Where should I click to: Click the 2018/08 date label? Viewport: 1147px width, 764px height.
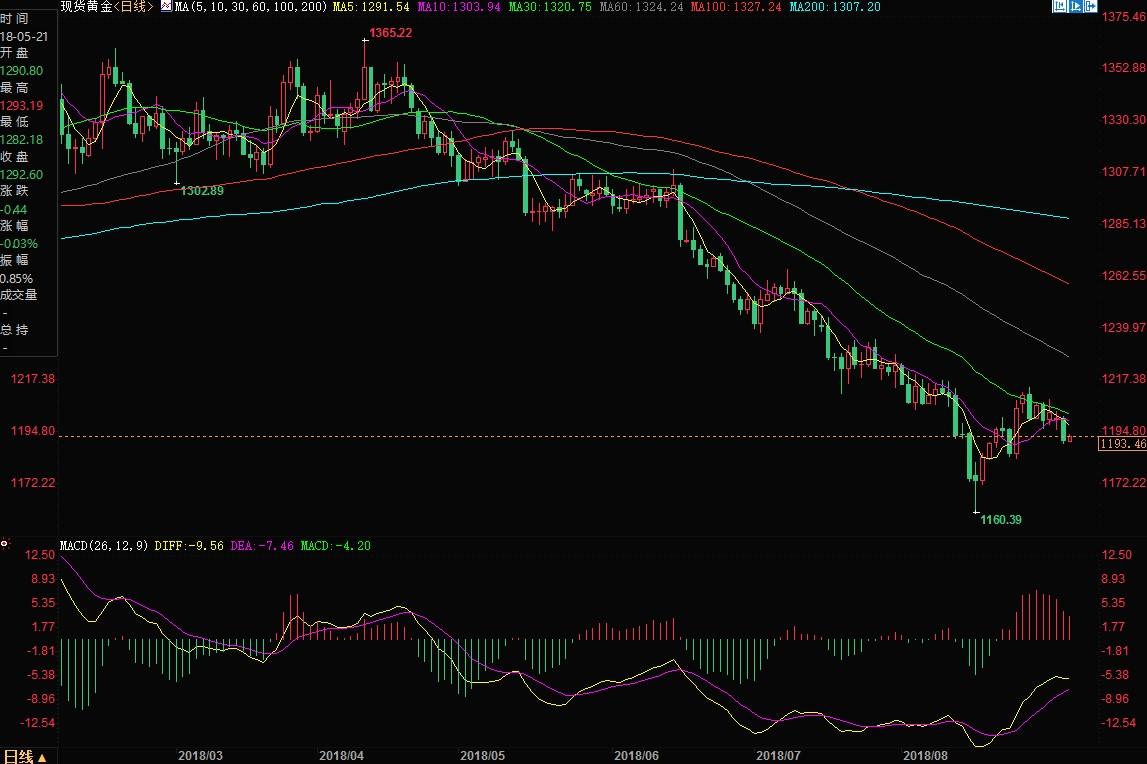pyautogui.click(x=925, y=755)
